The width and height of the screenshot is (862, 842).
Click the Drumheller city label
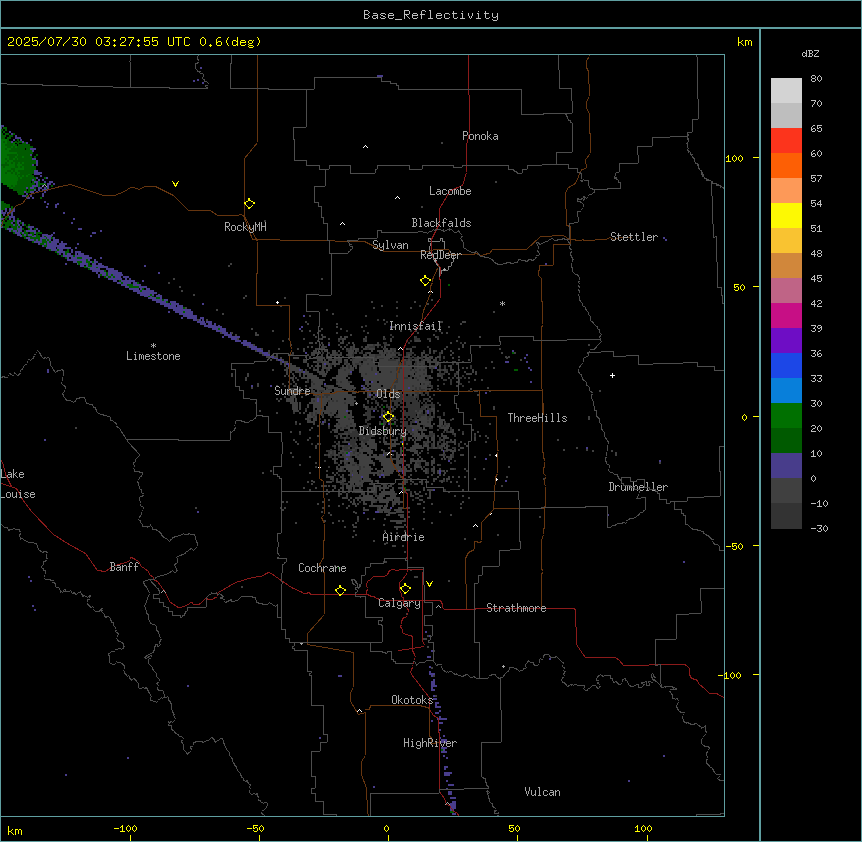638,487
